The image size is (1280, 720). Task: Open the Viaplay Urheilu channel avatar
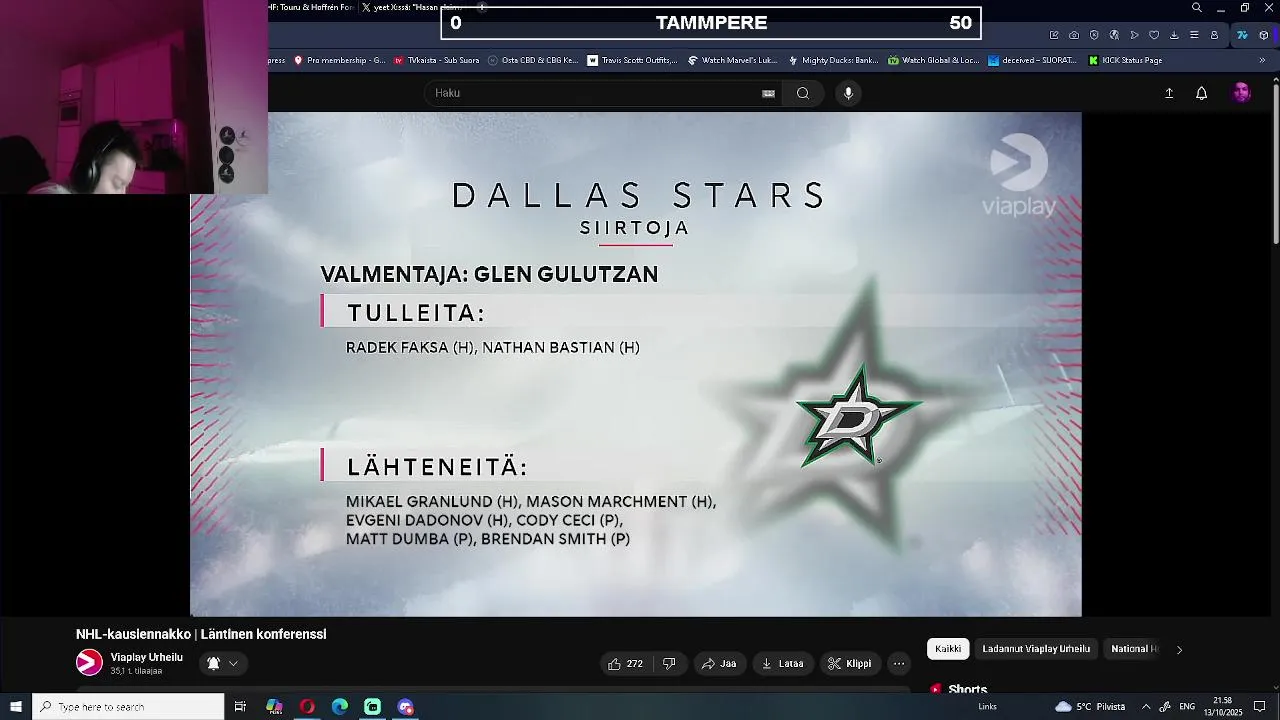pos(89,662)
